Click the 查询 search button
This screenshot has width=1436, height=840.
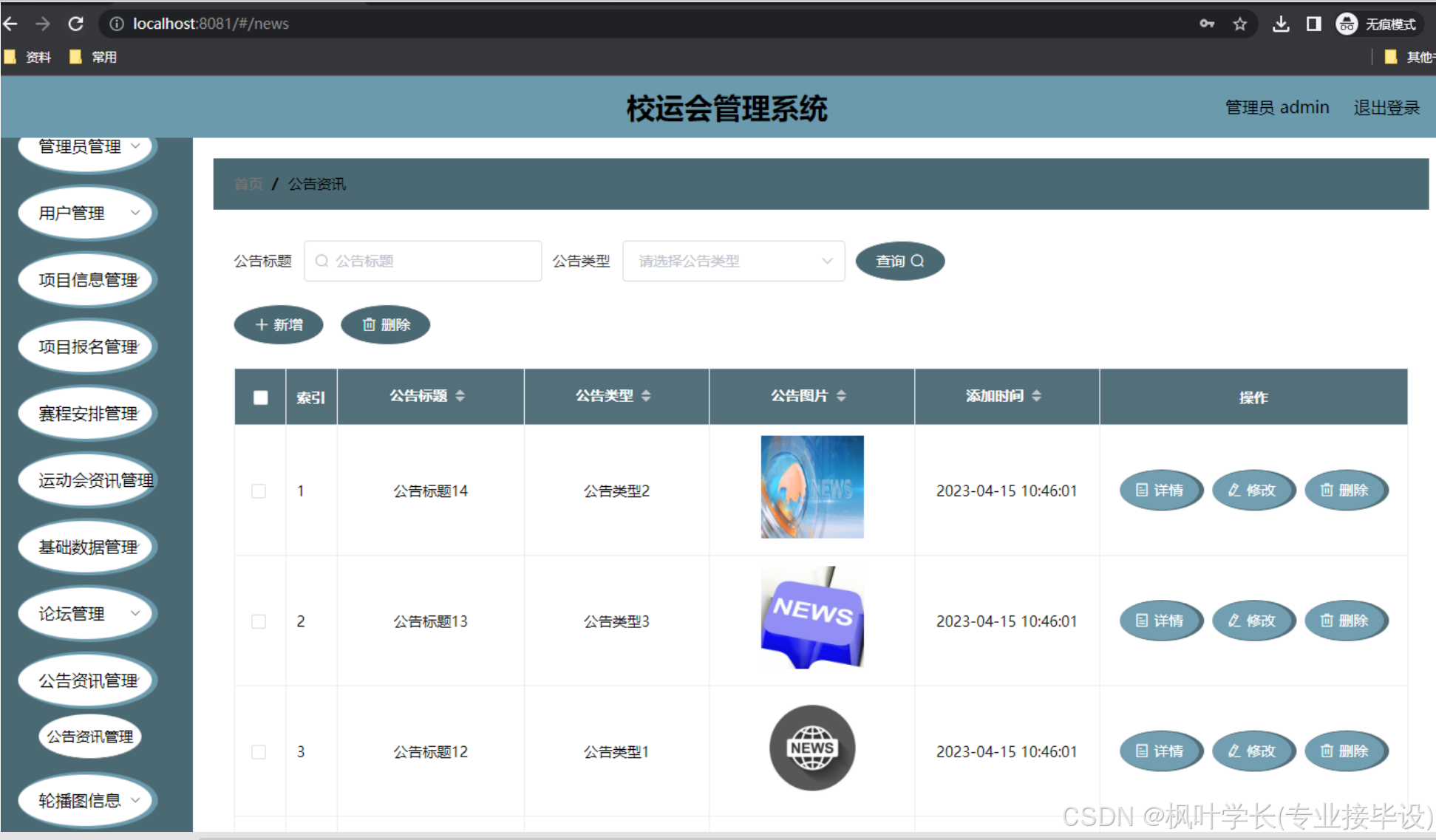(900, 261)
